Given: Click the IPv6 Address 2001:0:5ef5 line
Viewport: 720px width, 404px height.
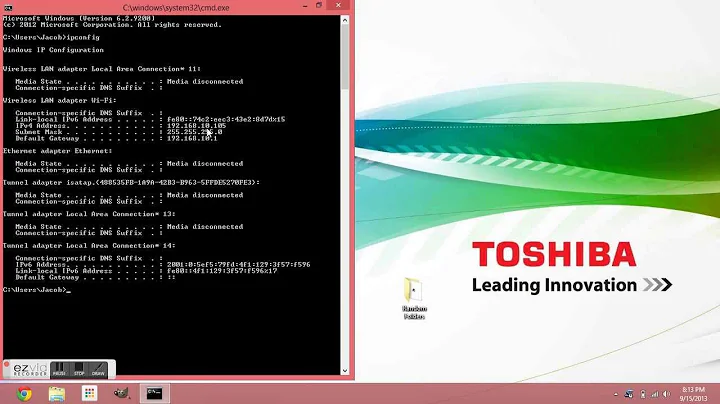Looking at the screenshot, I should (163, 265).
